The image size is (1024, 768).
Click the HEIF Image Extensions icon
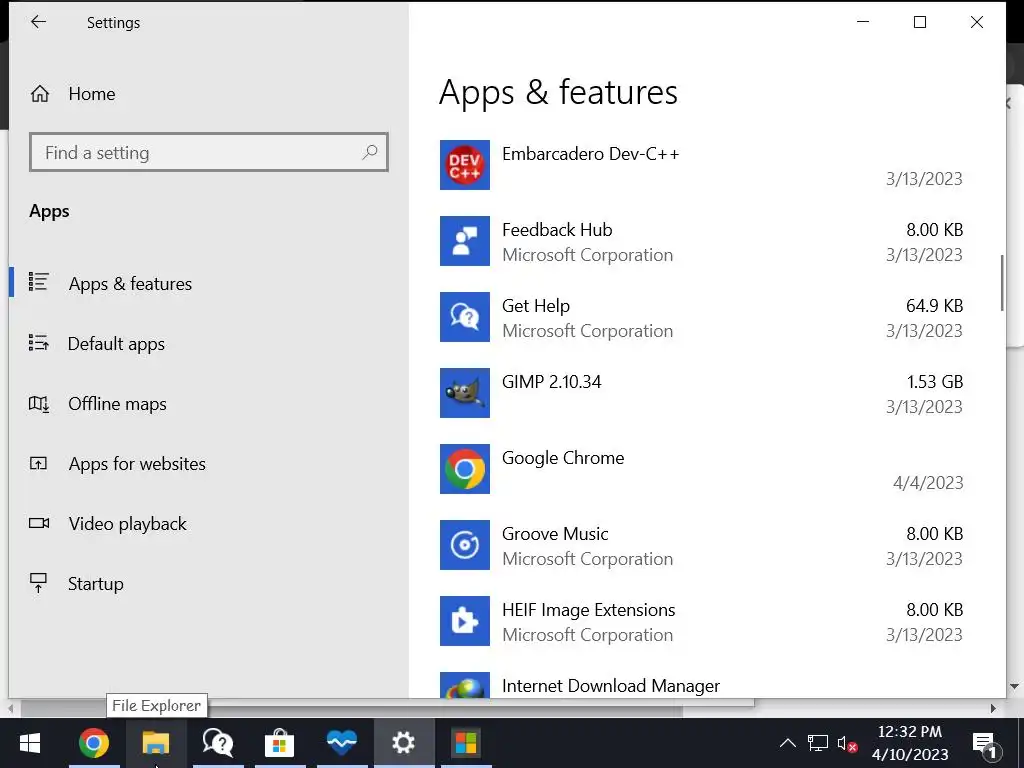pyautogui.click(x=464, y=620)
